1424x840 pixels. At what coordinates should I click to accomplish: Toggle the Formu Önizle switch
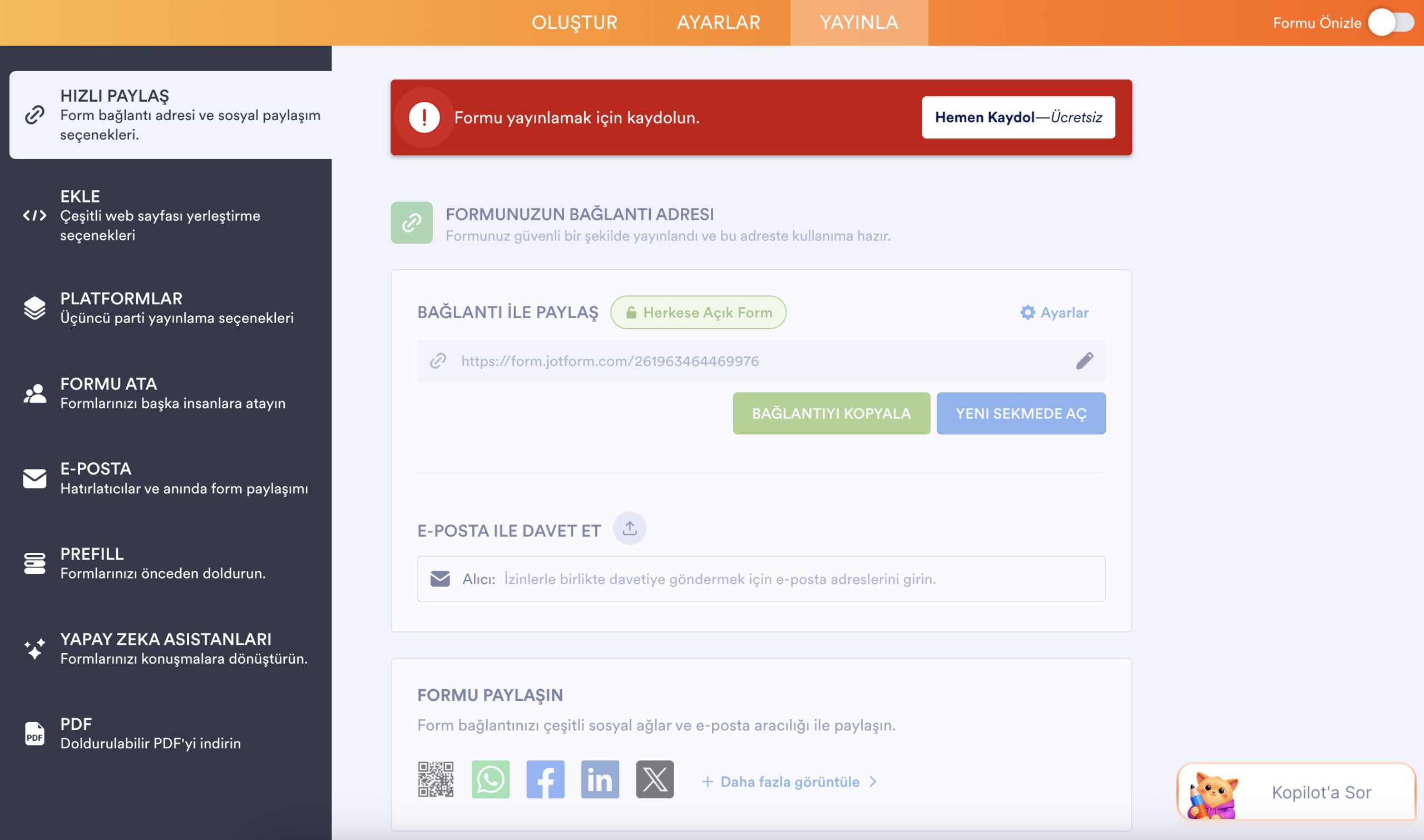(1391, 23)
